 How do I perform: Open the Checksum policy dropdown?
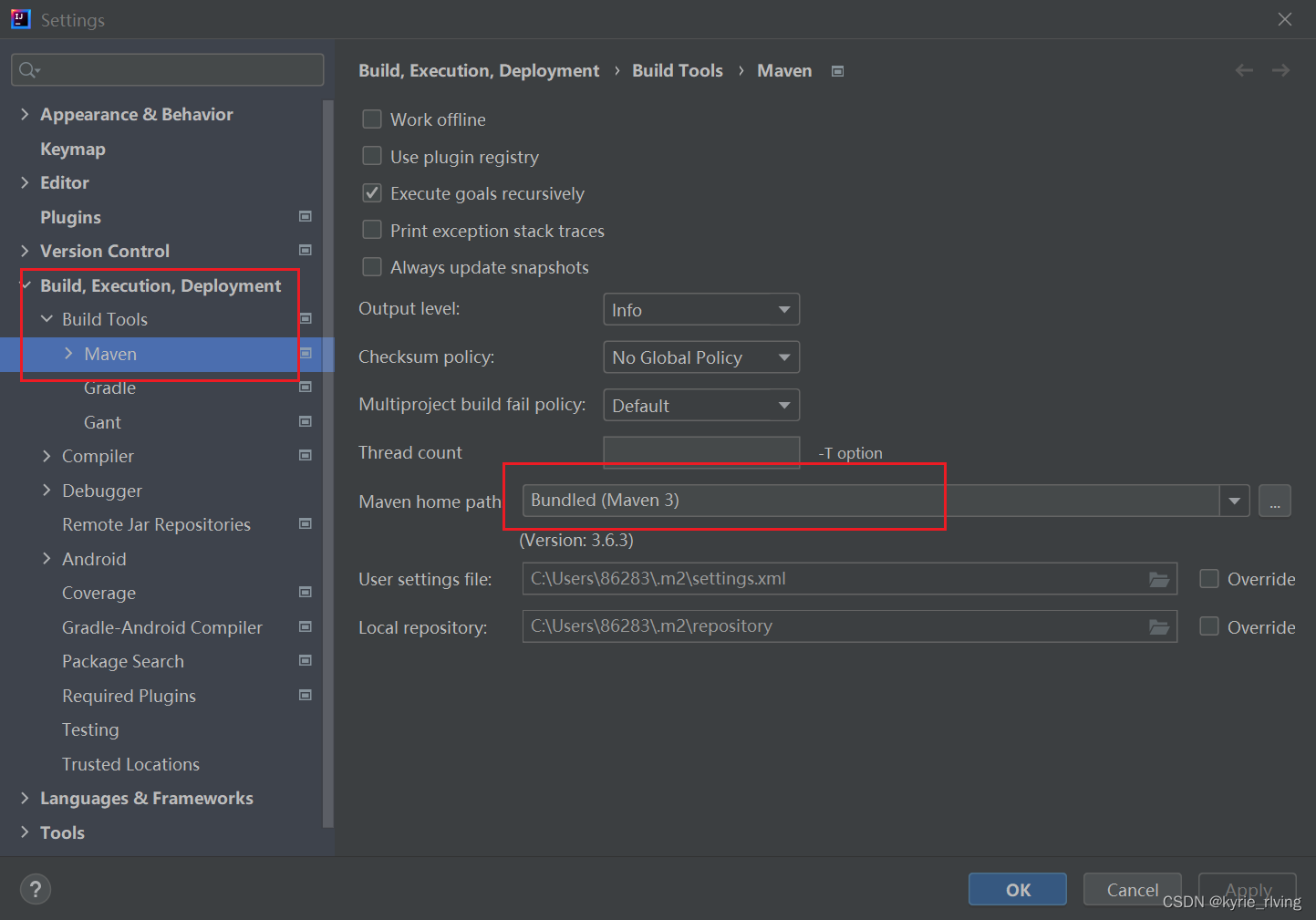[782, 357]
